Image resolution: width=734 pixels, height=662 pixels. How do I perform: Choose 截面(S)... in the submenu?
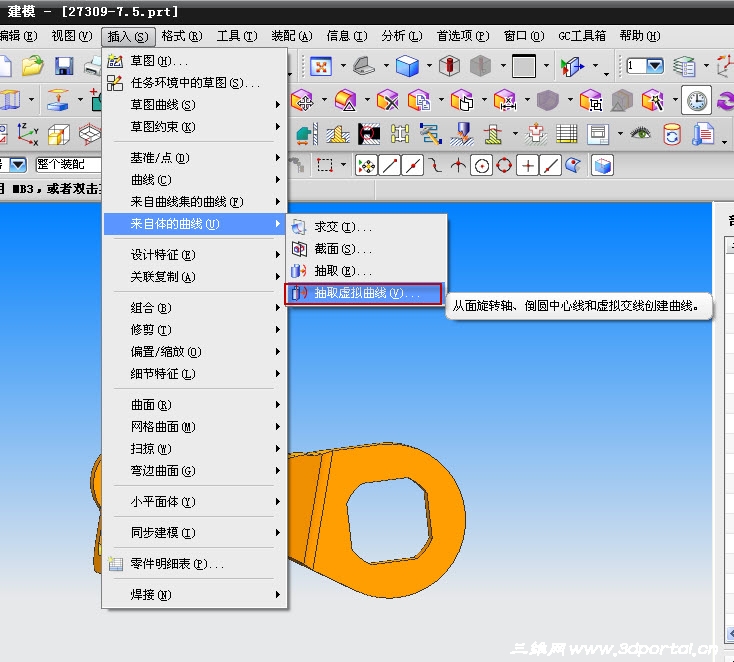tap(367, 249)
